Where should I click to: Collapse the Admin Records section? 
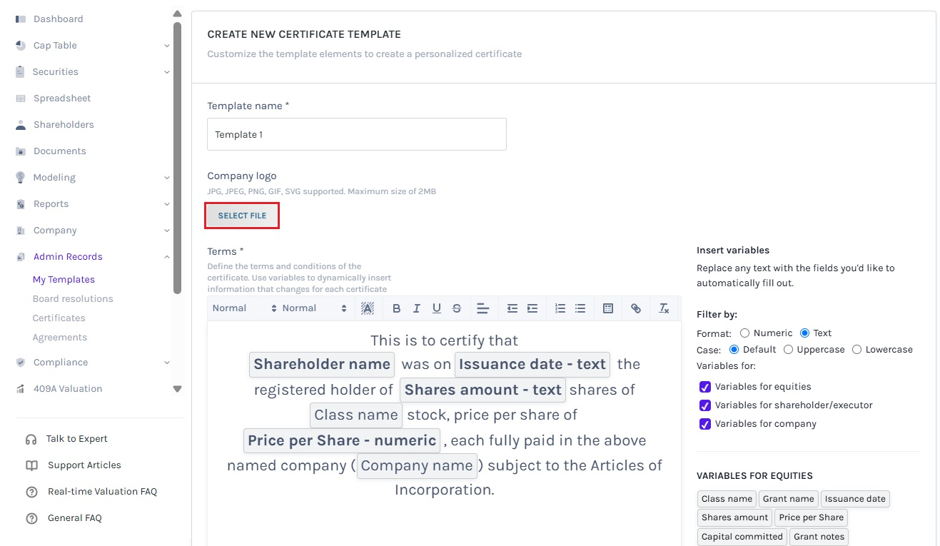point(167,257)
